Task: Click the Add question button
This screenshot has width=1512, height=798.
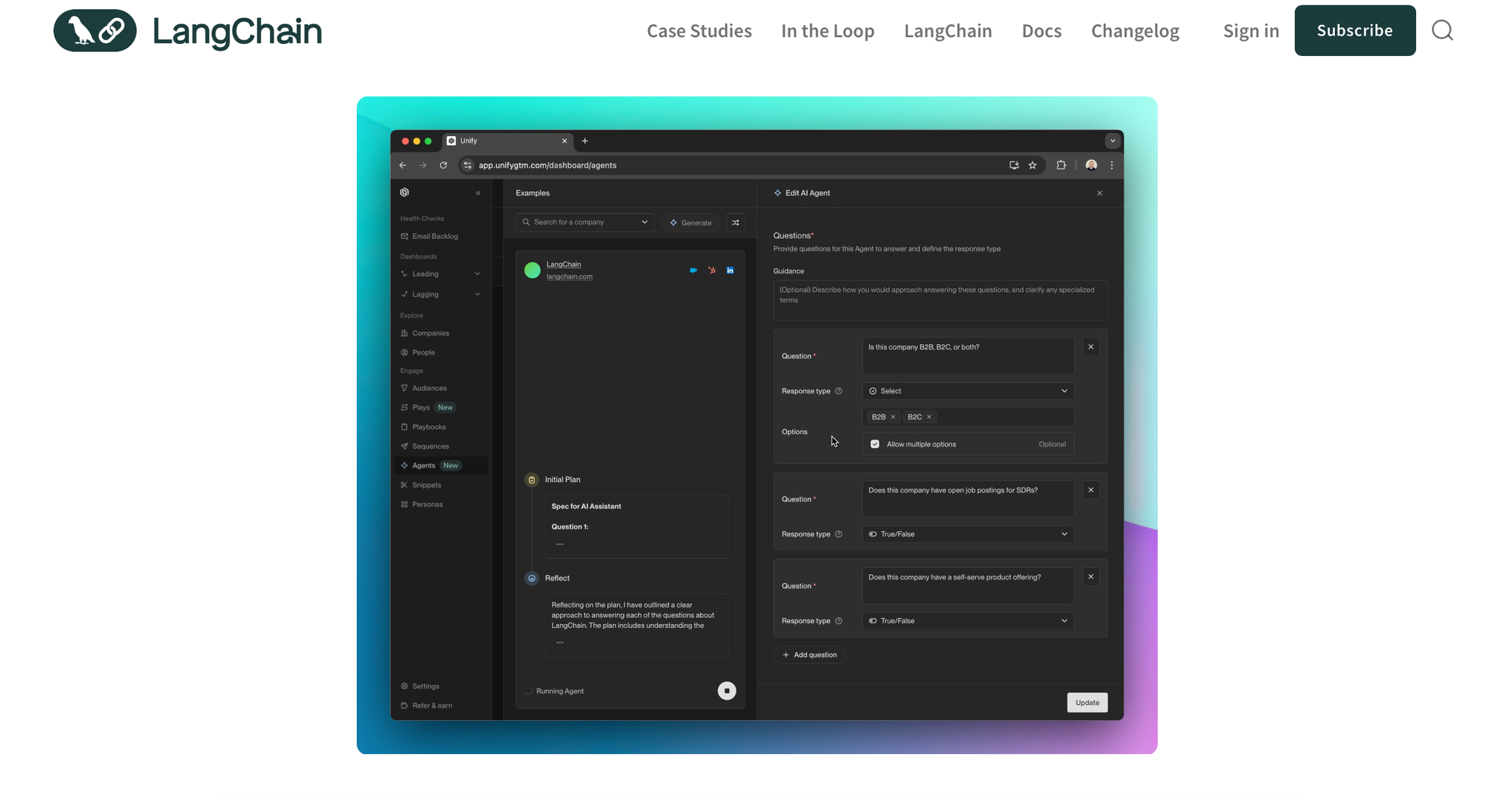Action: 809,655
